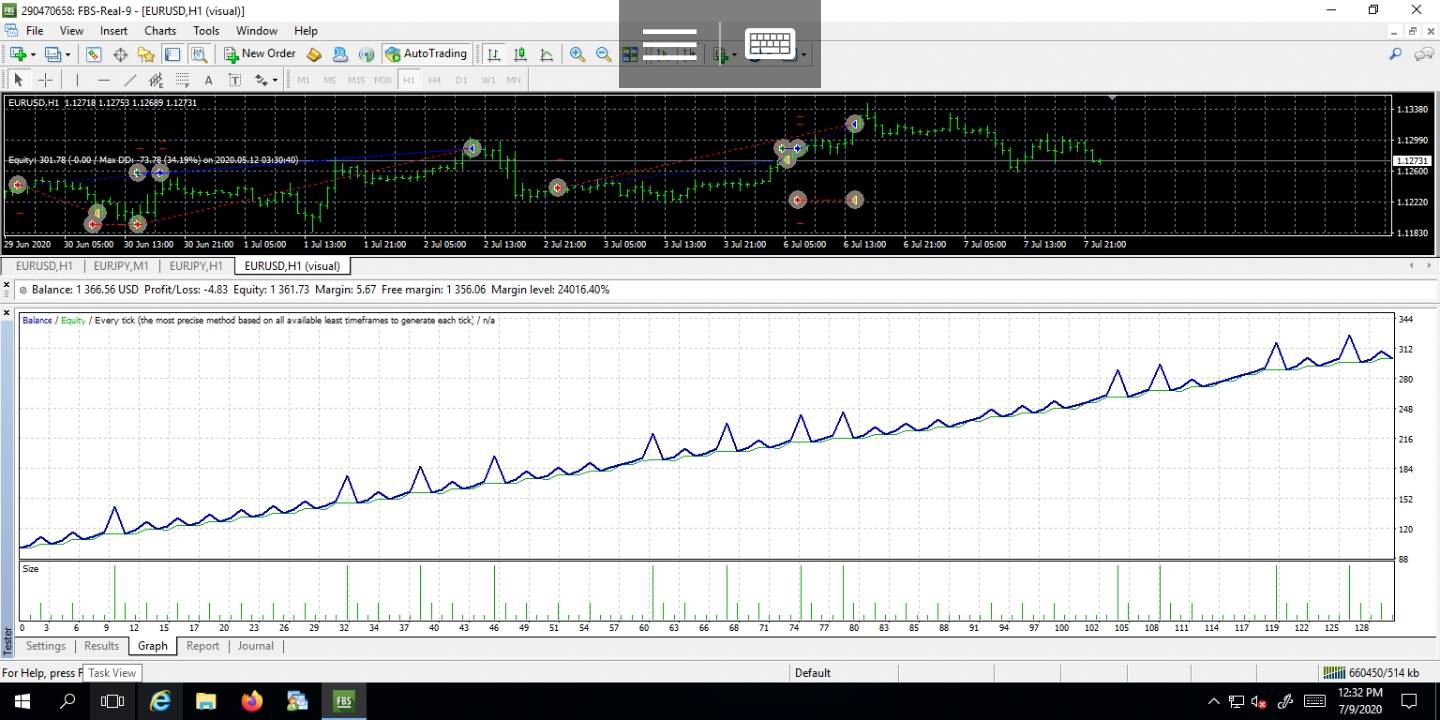1440x720 pixels.
Task: Expand the new chart dropdown arrow
Action: coord(33,55)
